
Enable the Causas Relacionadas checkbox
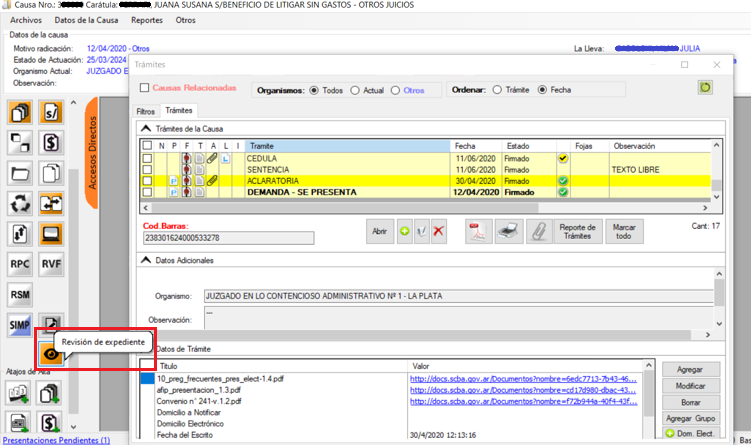(x=145, y=89)
